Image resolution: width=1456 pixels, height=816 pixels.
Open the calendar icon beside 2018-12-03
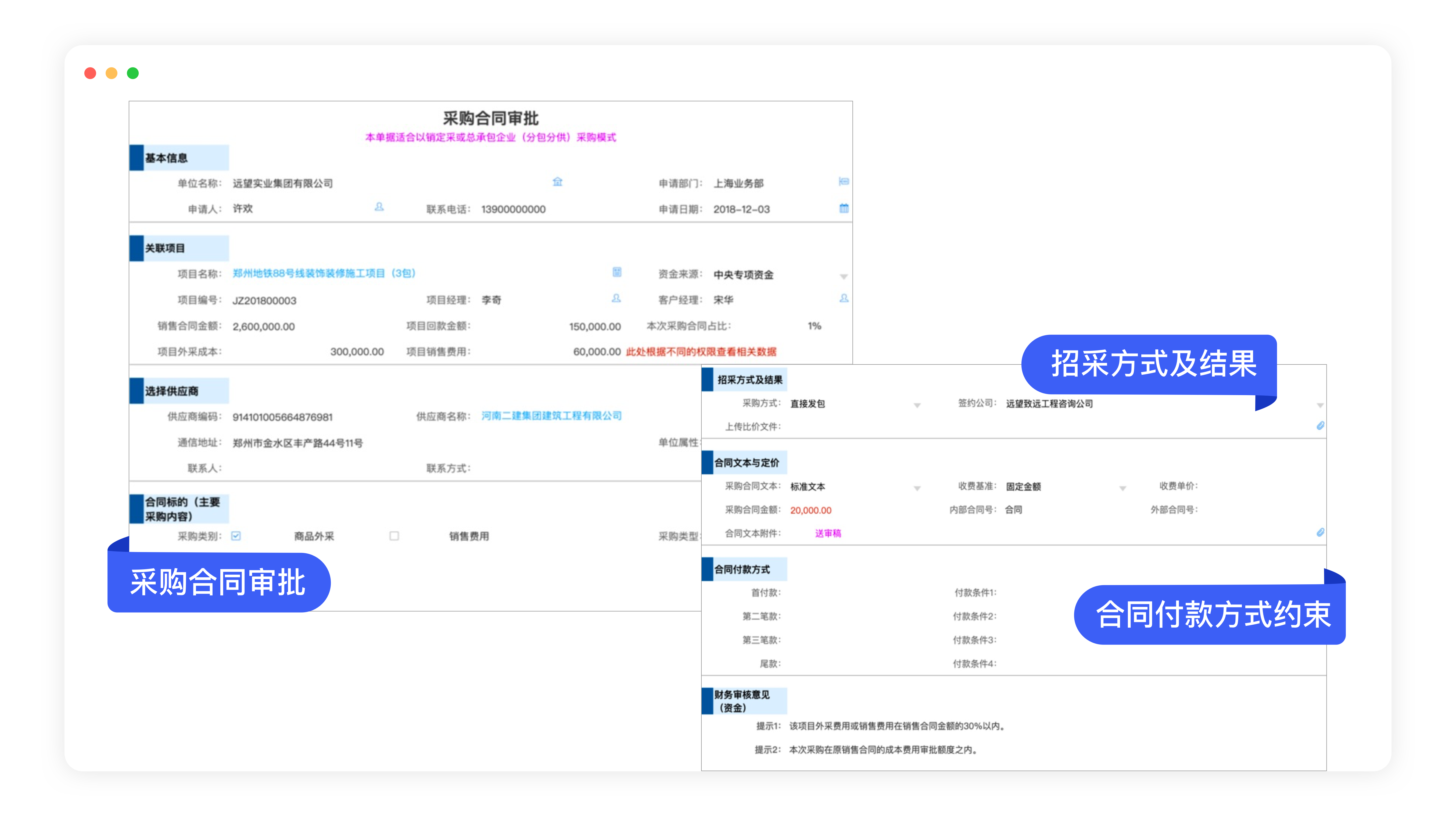[x=843, y=208]
